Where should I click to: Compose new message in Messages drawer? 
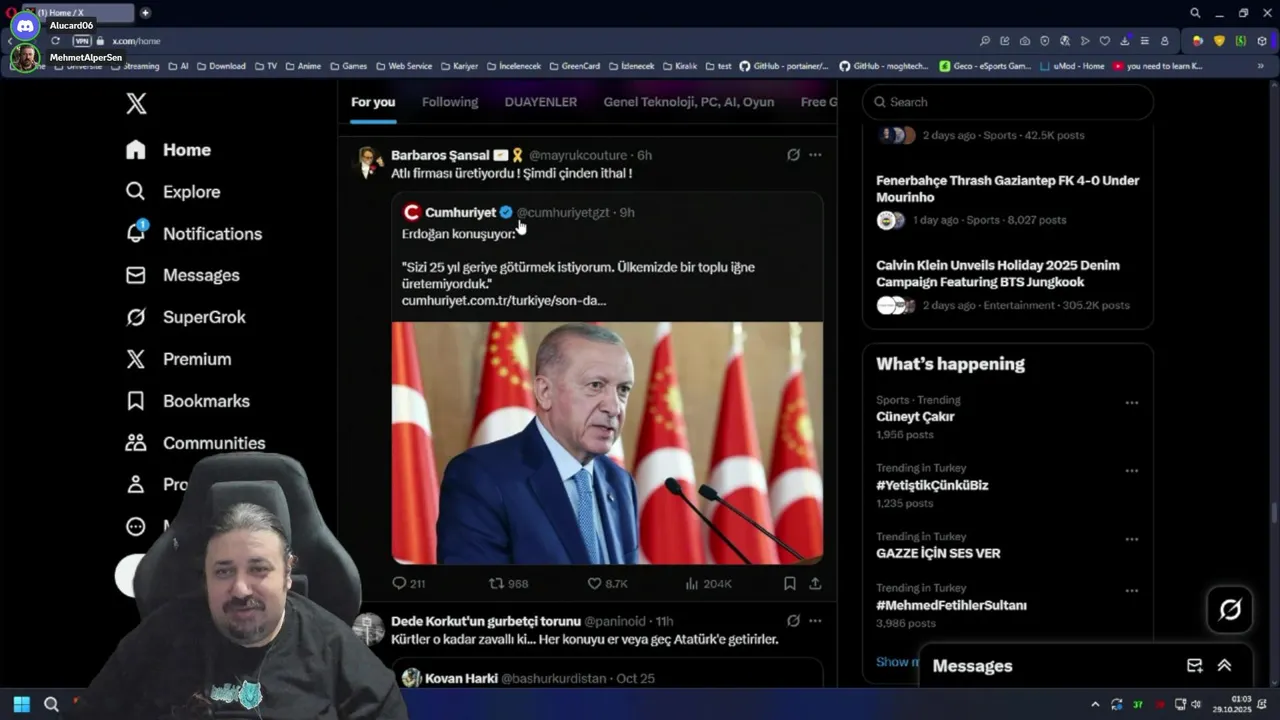[1194, 666]
